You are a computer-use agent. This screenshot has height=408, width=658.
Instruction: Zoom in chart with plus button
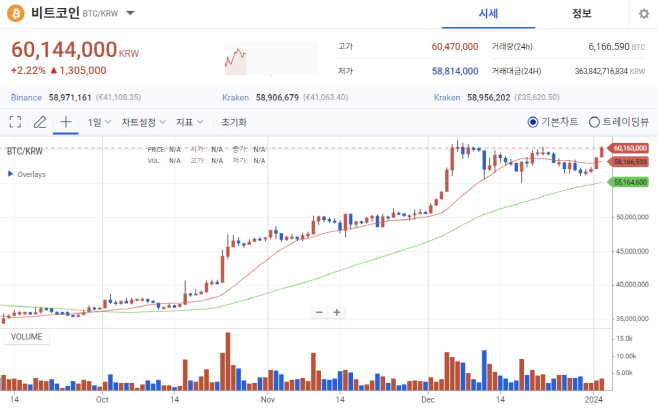(x=337, y=312)
